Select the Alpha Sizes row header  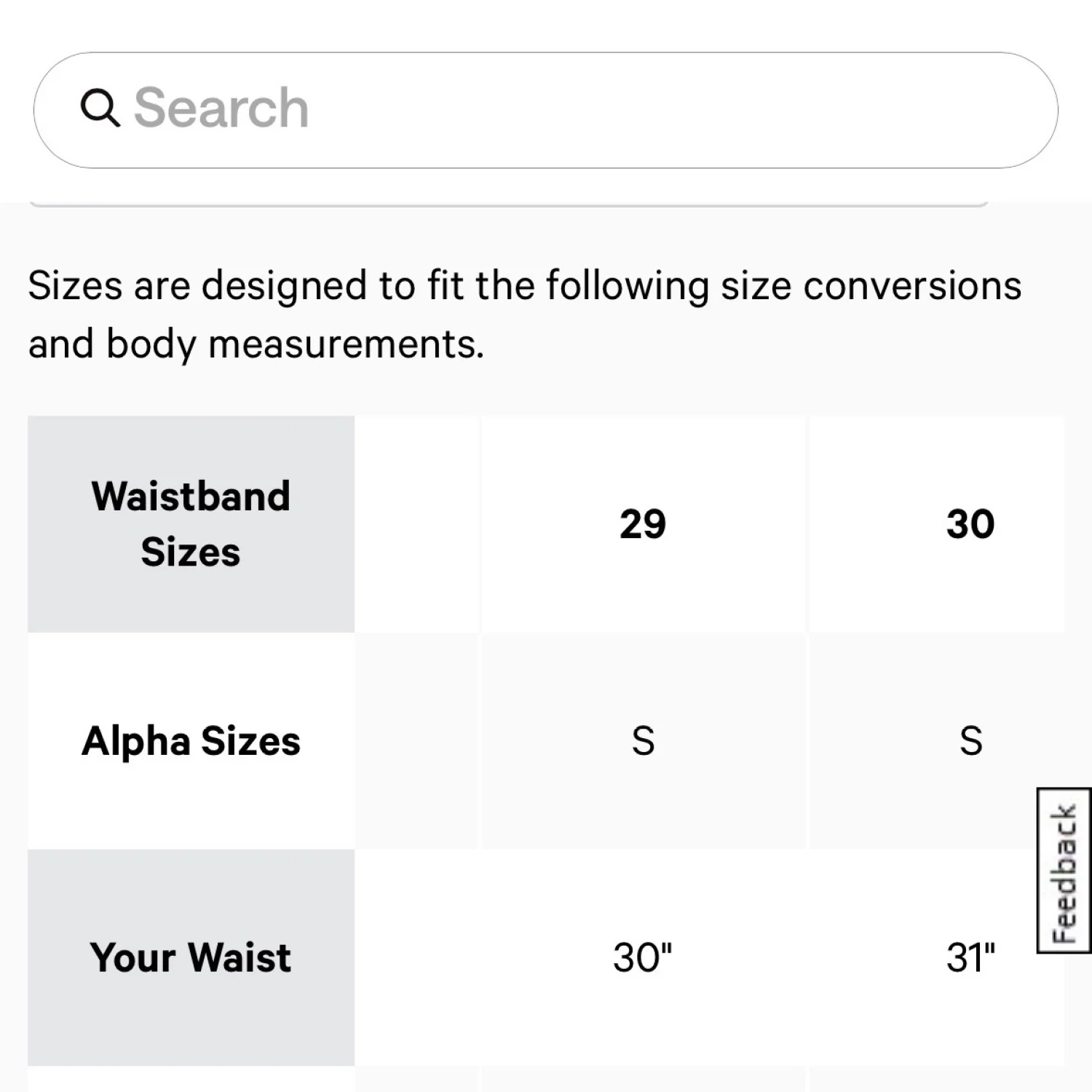pos(191,740)
